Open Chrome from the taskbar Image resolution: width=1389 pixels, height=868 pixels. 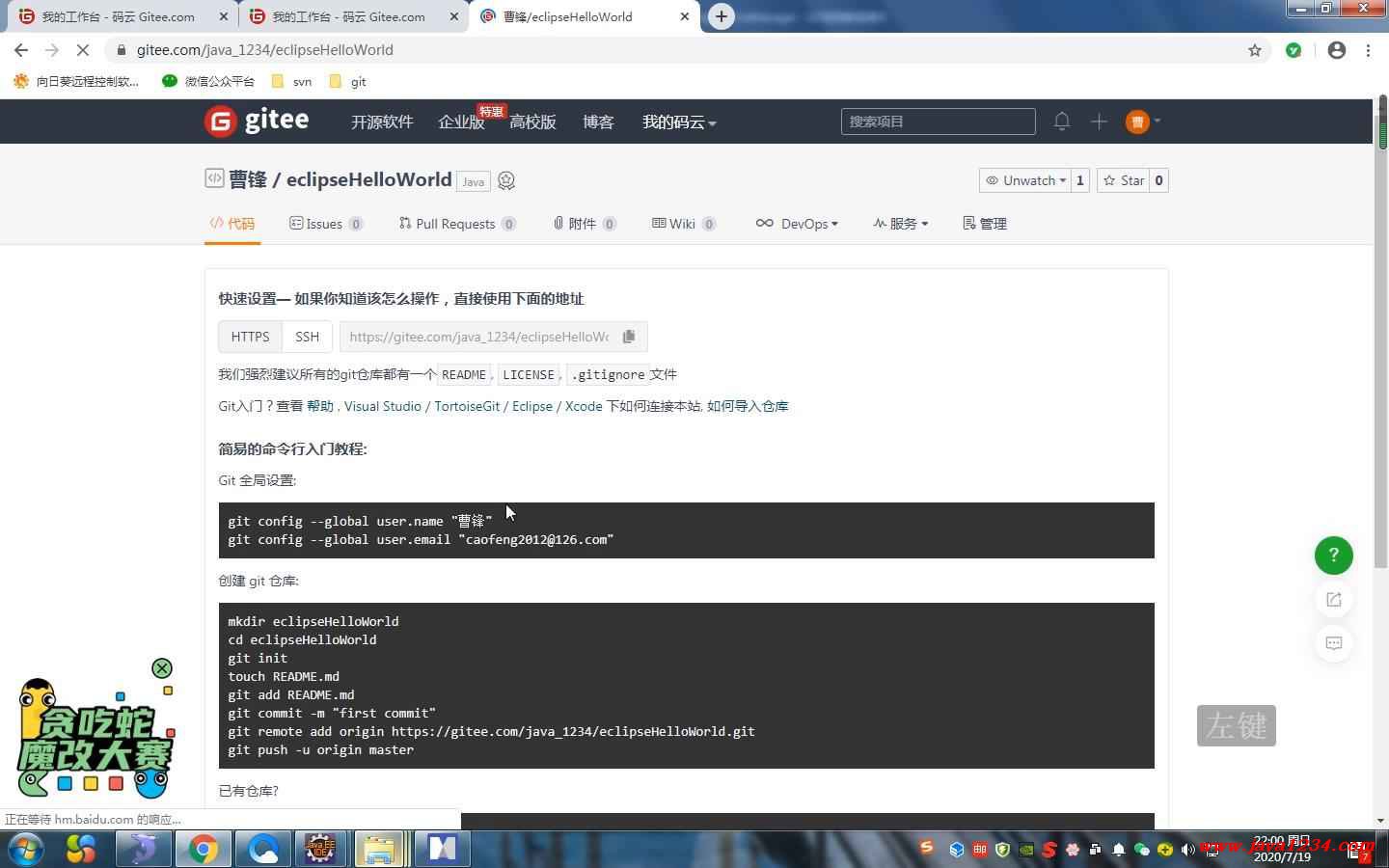point(203,850)
